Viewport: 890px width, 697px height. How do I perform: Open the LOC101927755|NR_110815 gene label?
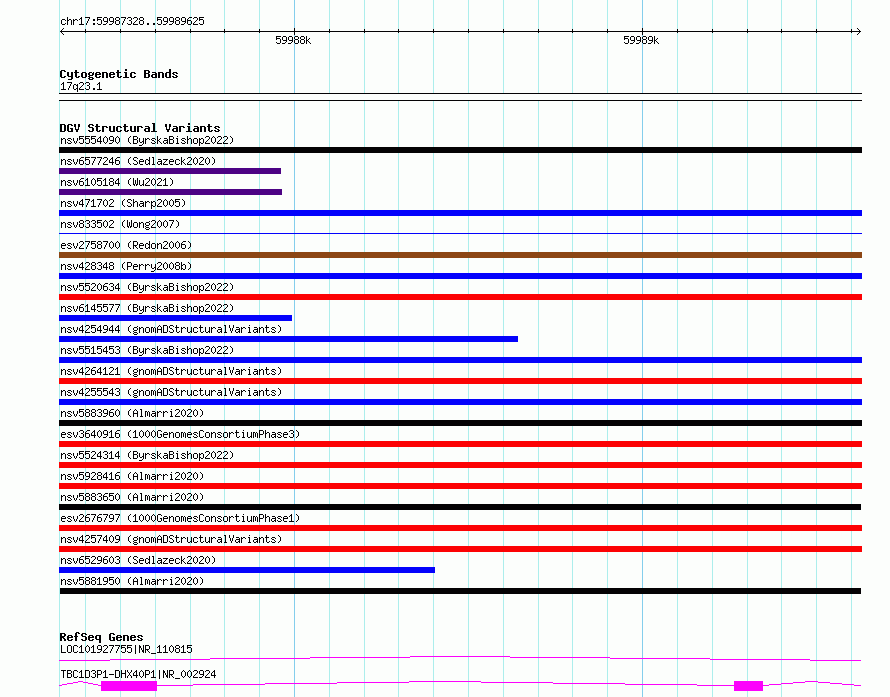pos(126,649)
